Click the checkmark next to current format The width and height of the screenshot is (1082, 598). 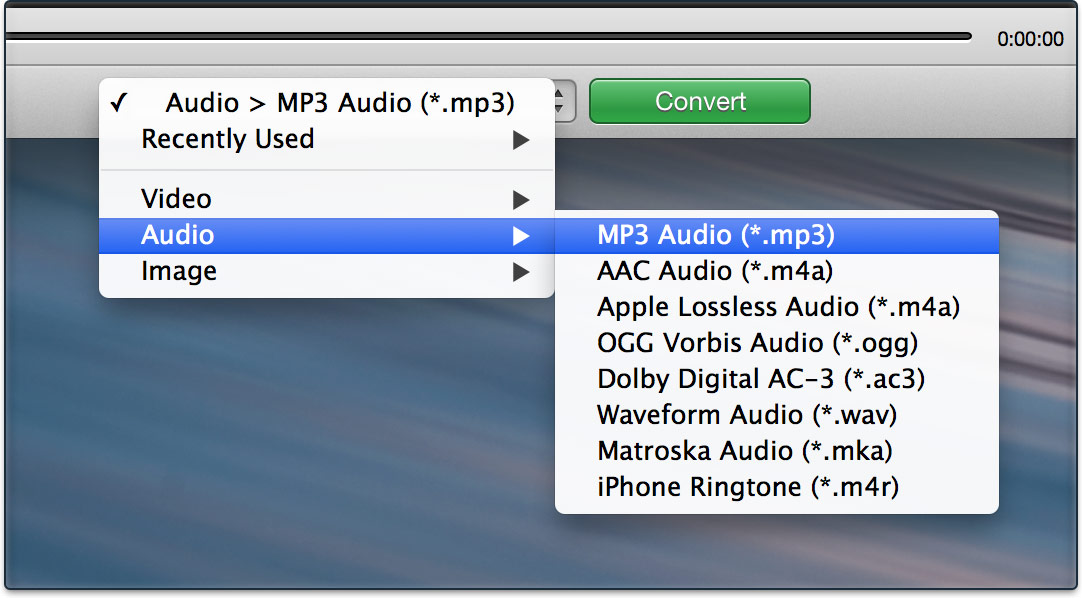coord(120,101)
